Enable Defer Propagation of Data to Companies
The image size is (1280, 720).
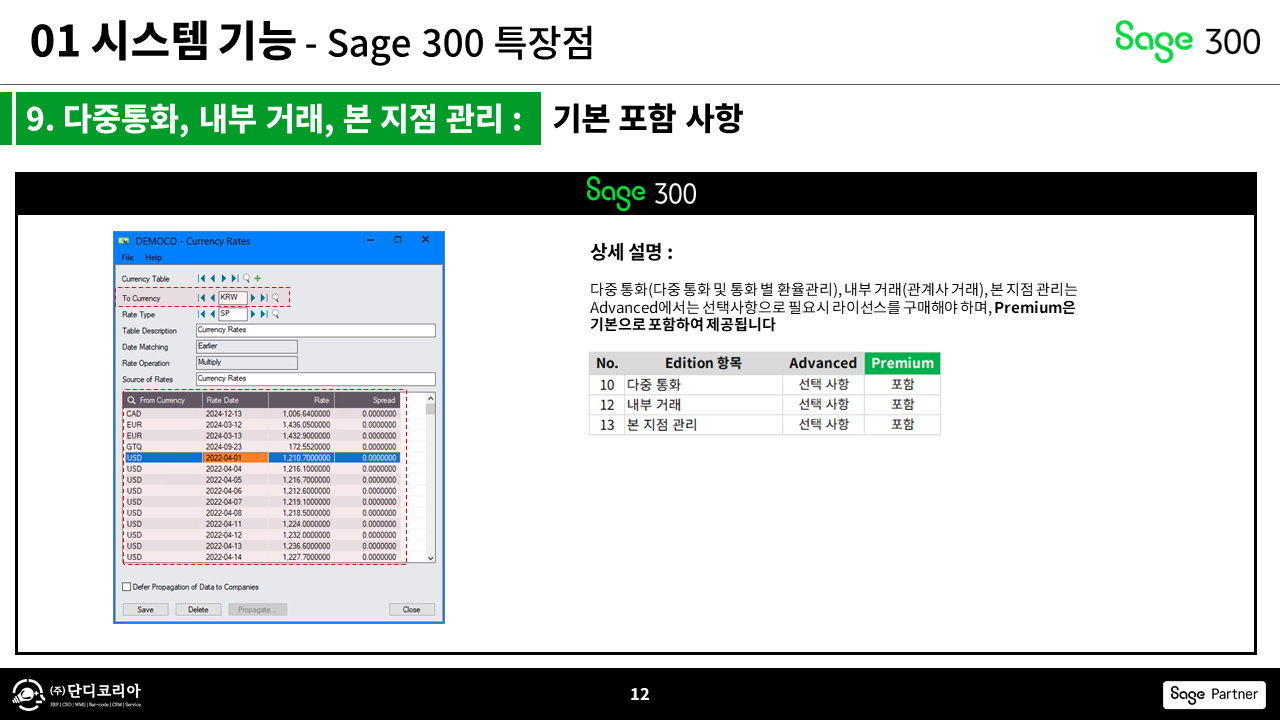(126, 587)
